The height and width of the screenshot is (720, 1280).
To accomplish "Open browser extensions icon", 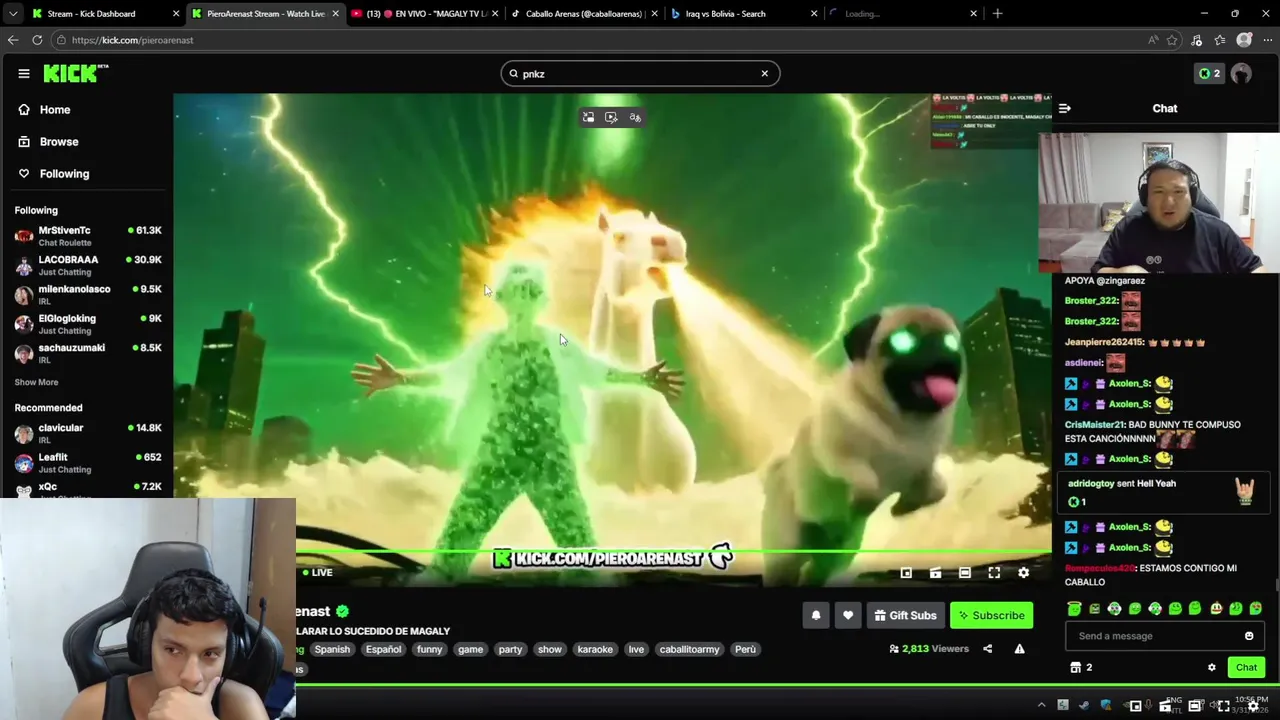I will pos(1197,40).
